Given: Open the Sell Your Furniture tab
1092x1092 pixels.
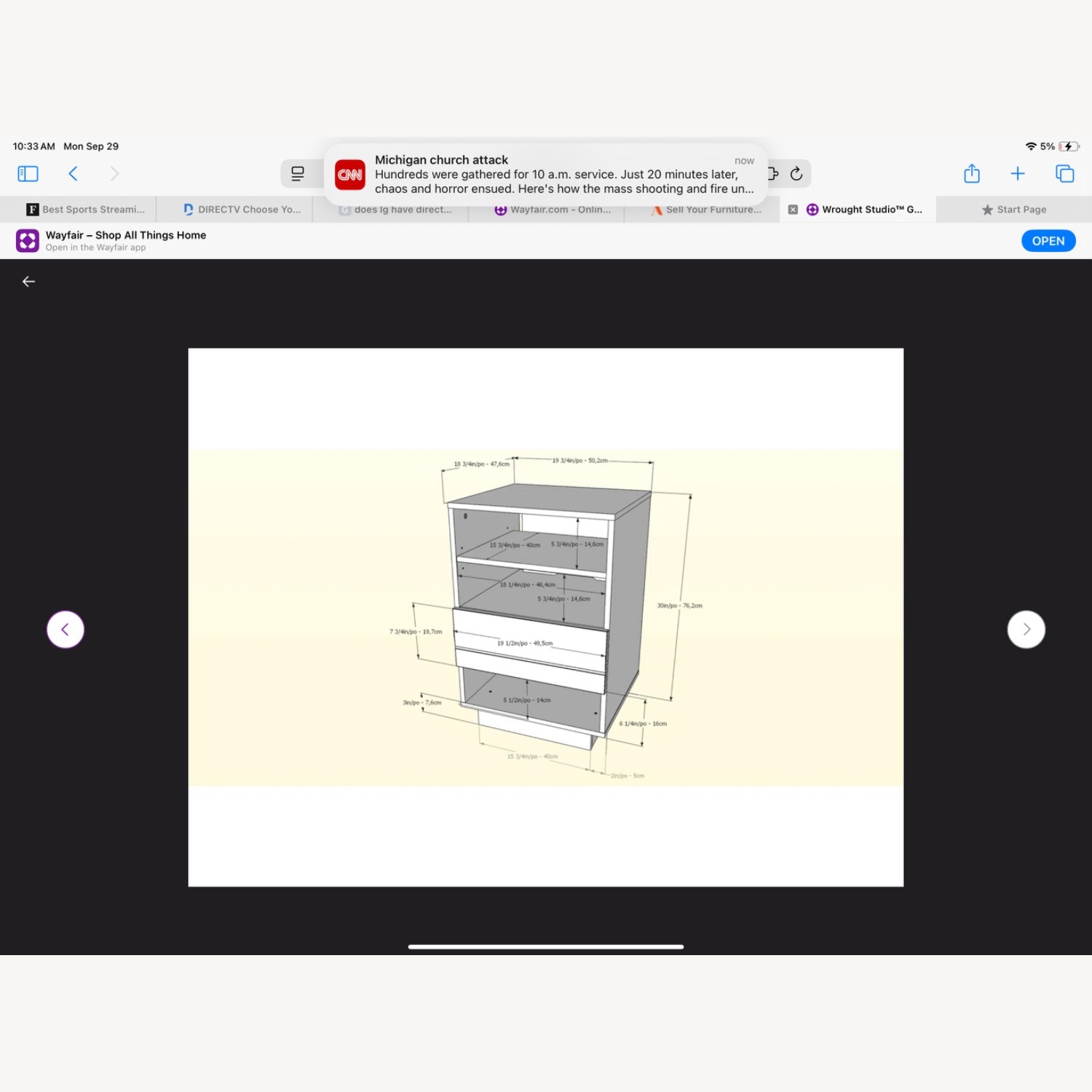Looking at the screenshot, I should [706, 210].
